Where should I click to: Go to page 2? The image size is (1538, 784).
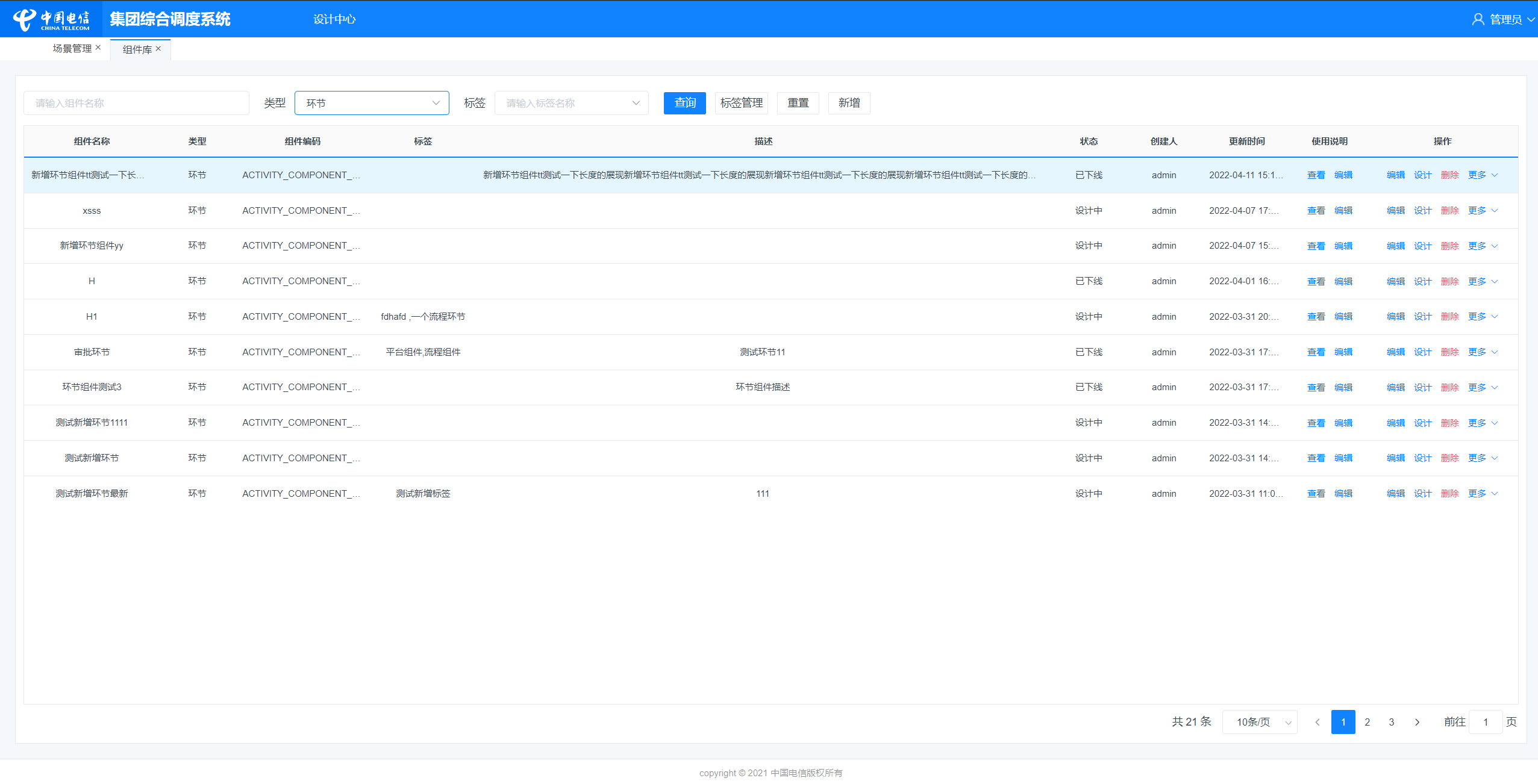pos(1368,722)
